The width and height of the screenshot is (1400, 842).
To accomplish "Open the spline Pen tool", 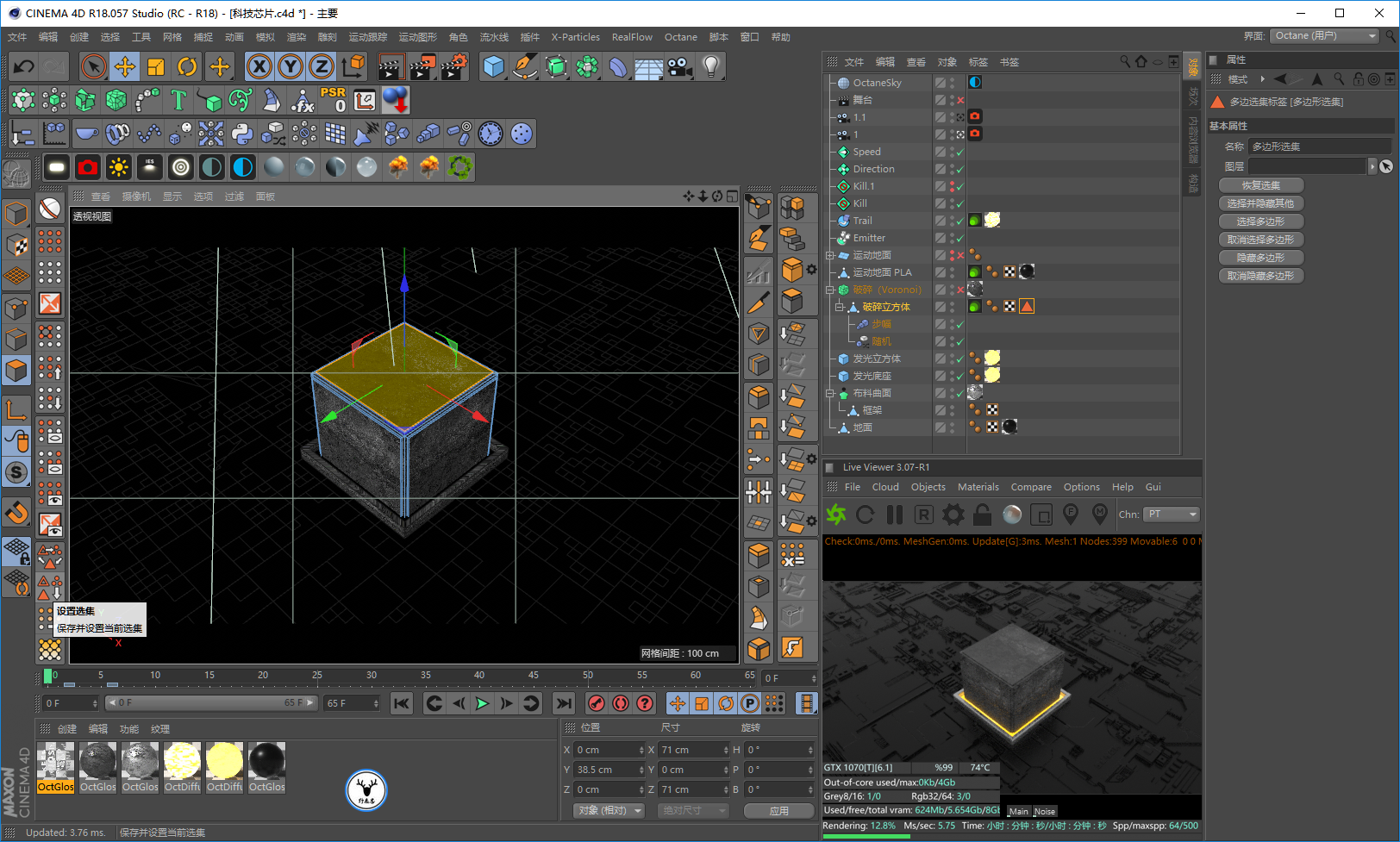I will coord(525,66).
